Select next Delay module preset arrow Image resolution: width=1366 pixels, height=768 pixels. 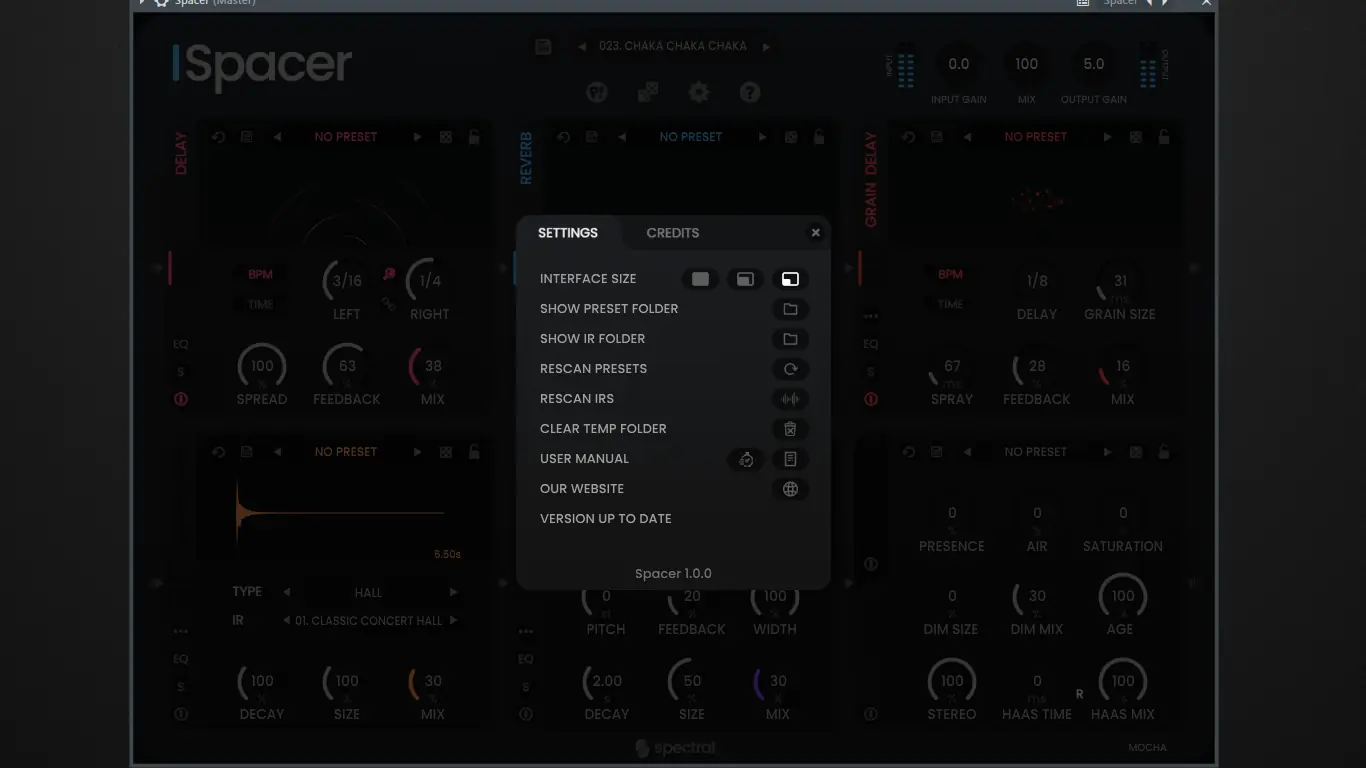tap(417, 137)
